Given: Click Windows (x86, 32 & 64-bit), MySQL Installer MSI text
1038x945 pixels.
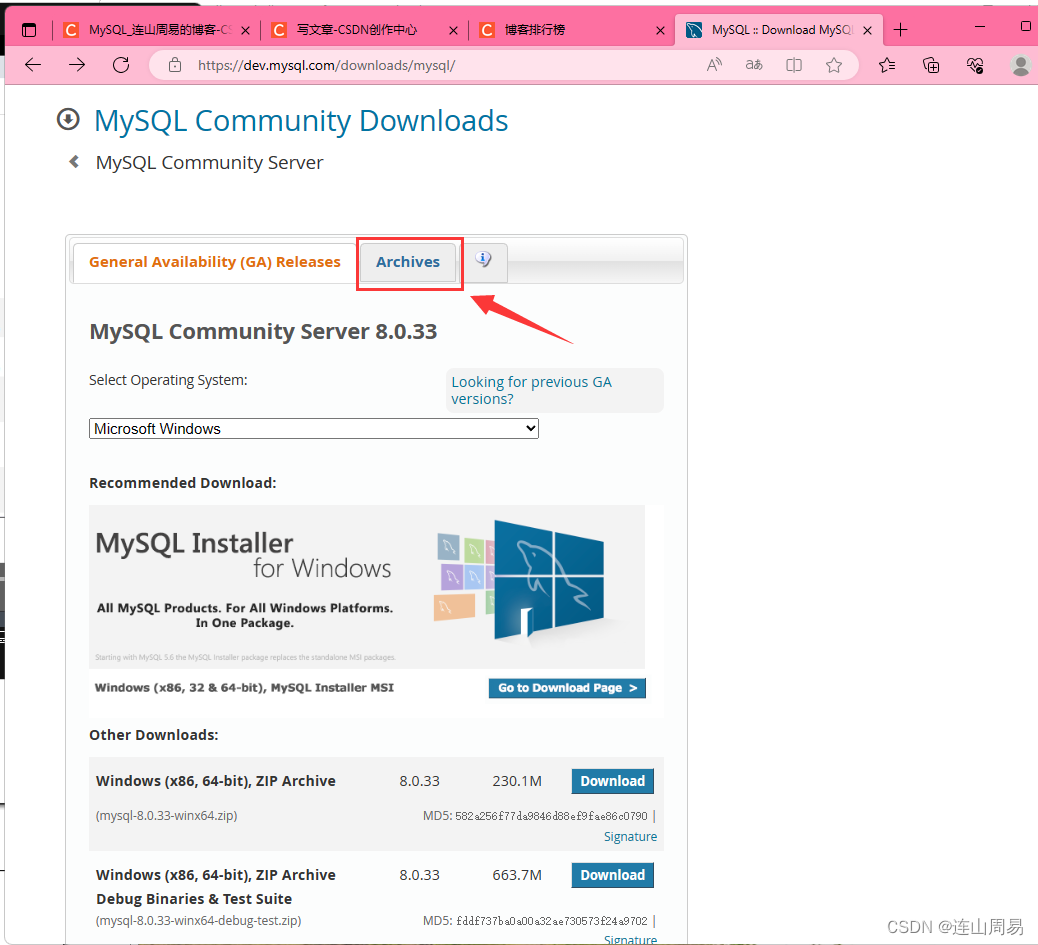Looking at the screenshot, I should pyautogui.click(x=244, y=688).
